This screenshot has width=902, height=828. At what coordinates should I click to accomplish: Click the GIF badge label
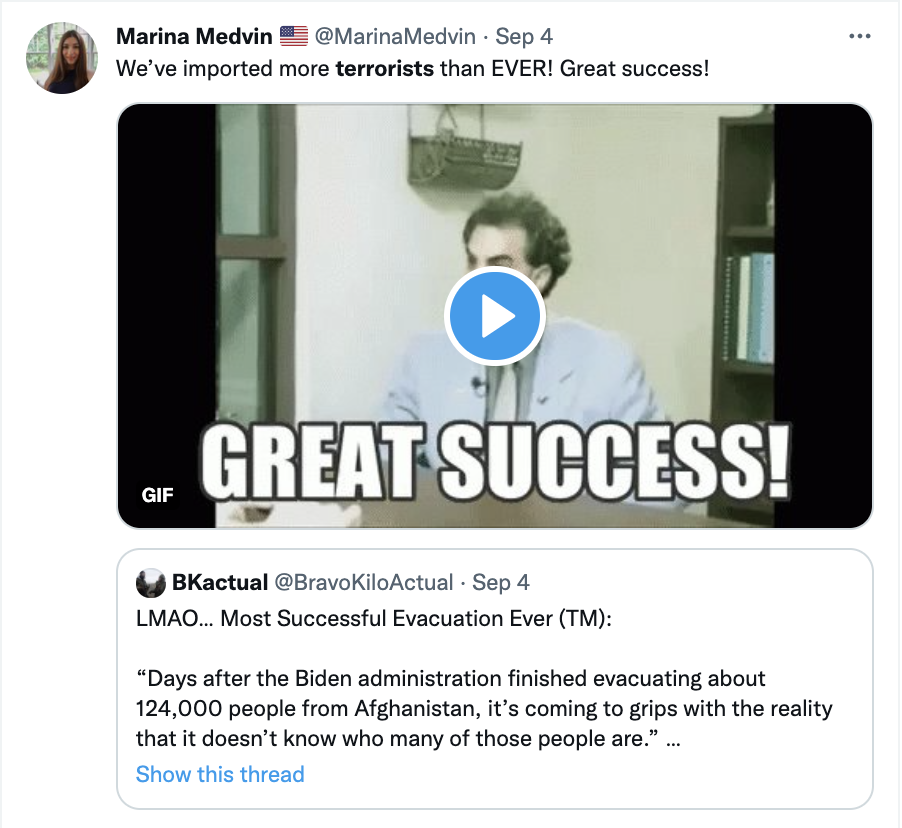pos(158,494)
